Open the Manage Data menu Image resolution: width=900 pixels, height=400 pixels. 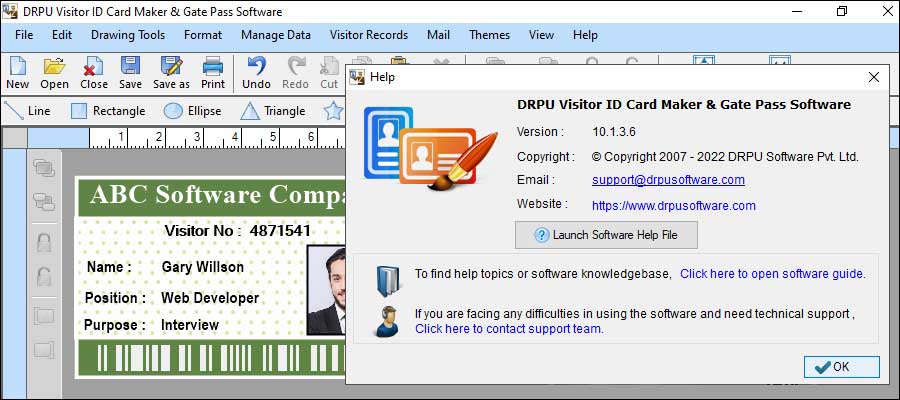276,35
